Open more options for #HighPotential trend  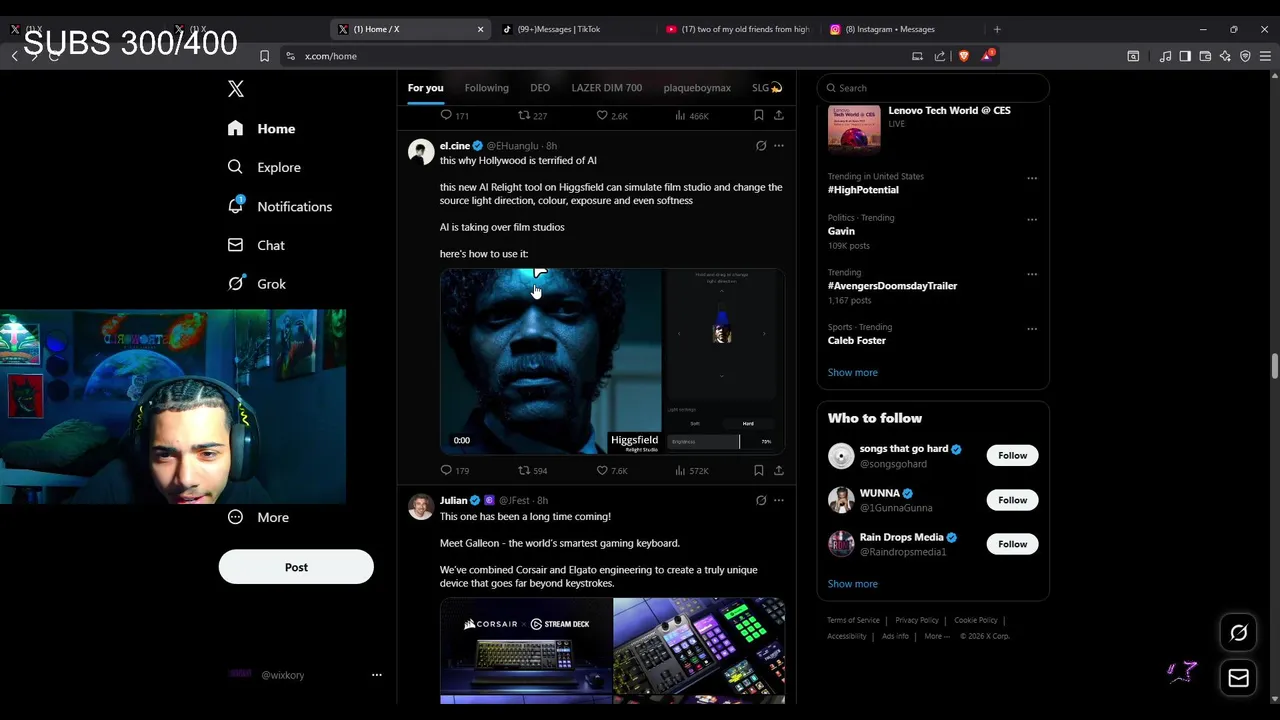1032,178
